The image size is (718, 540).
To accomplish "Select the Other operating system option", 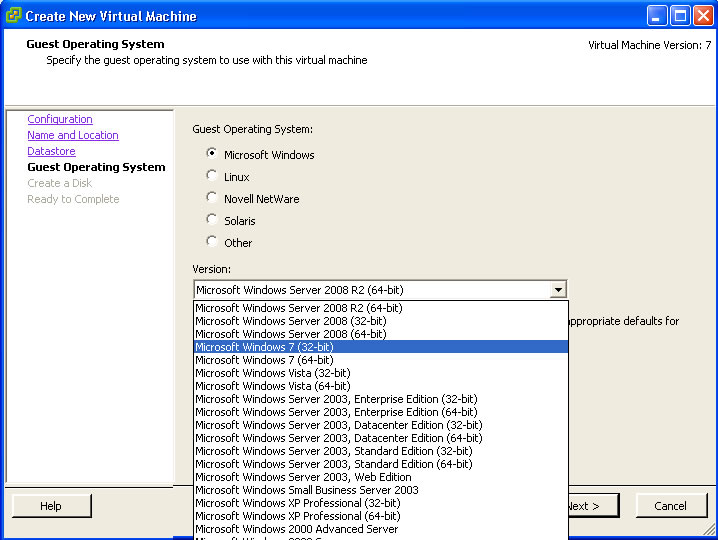I will pos(212,241).
